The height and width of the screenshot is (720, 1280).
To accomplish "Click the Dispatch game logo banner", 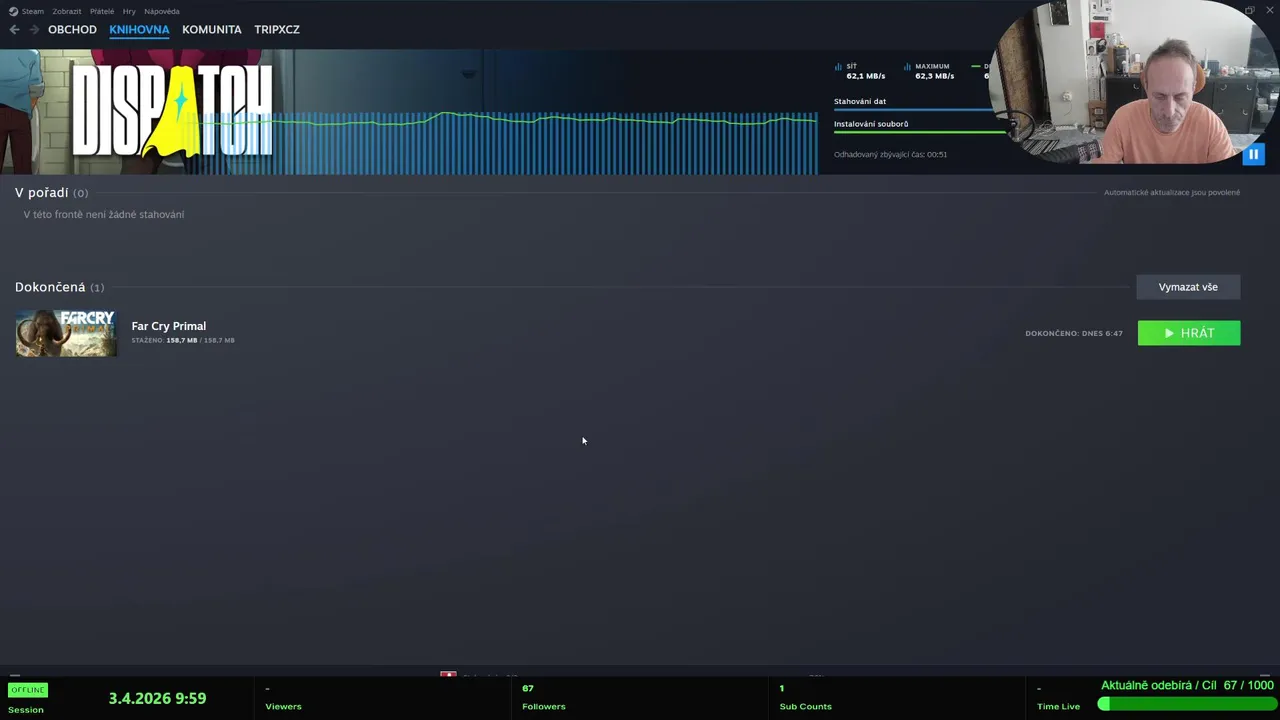I will [172, 111].
